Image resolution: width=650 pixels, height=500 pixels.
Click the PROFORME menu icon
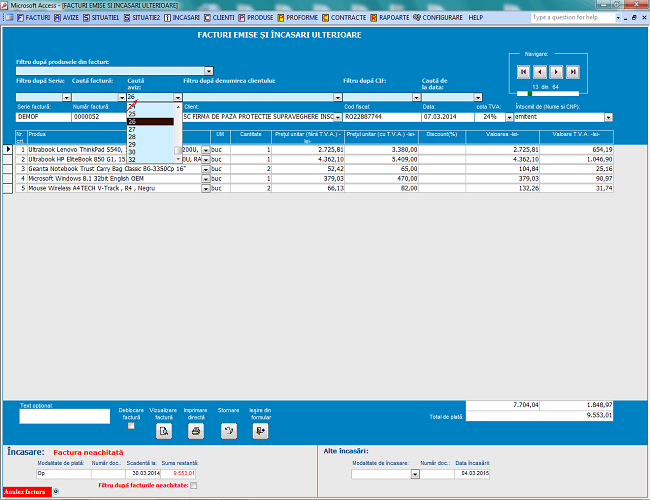coord(281,18)
